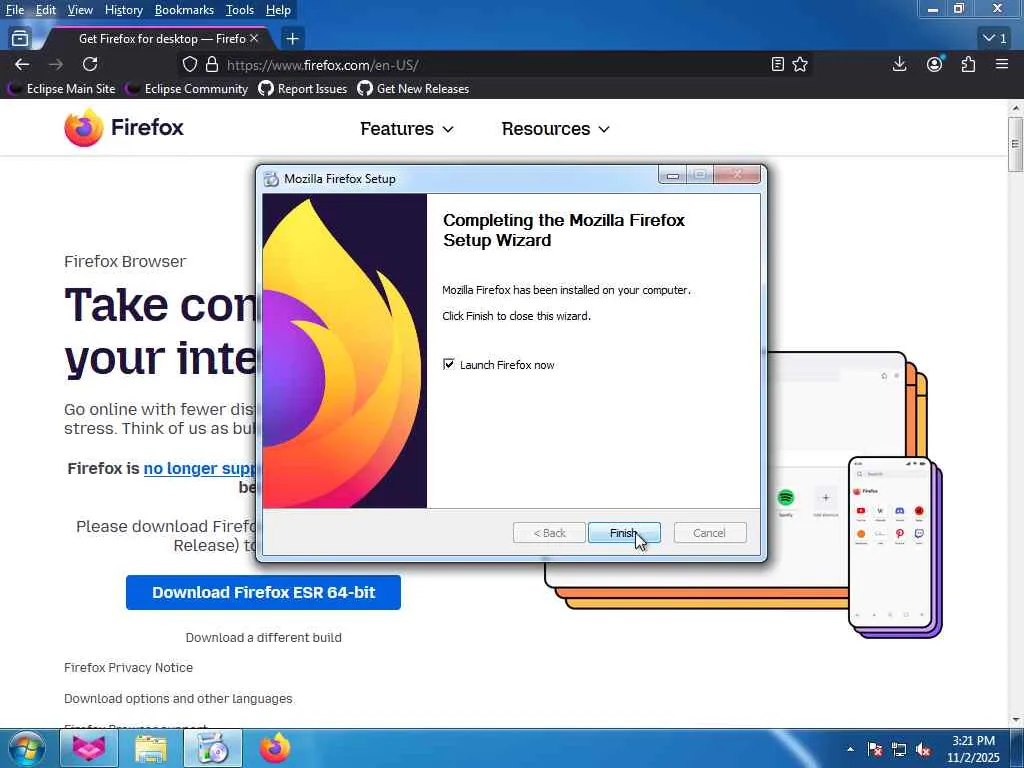The width and height of the screenshot is (1024, 768).
Task: Click the site security padlock icon
Action: click(212, 64)
